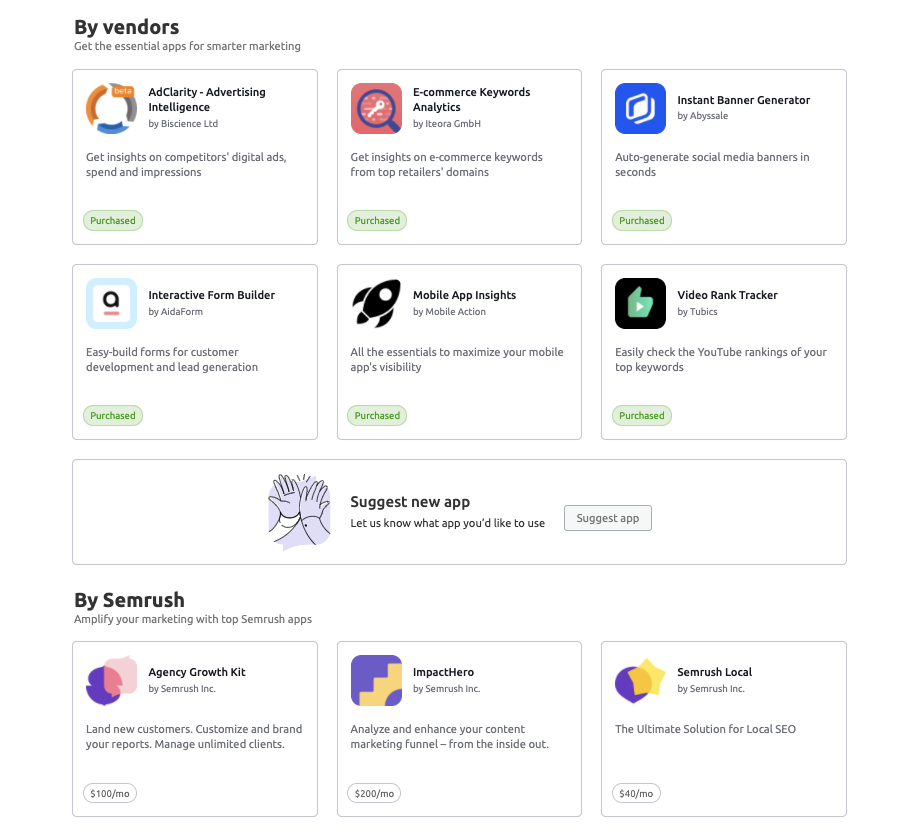
Task: Click the AdClarity app logo icon
Action: pyautogui.click(x=111, y=108)
